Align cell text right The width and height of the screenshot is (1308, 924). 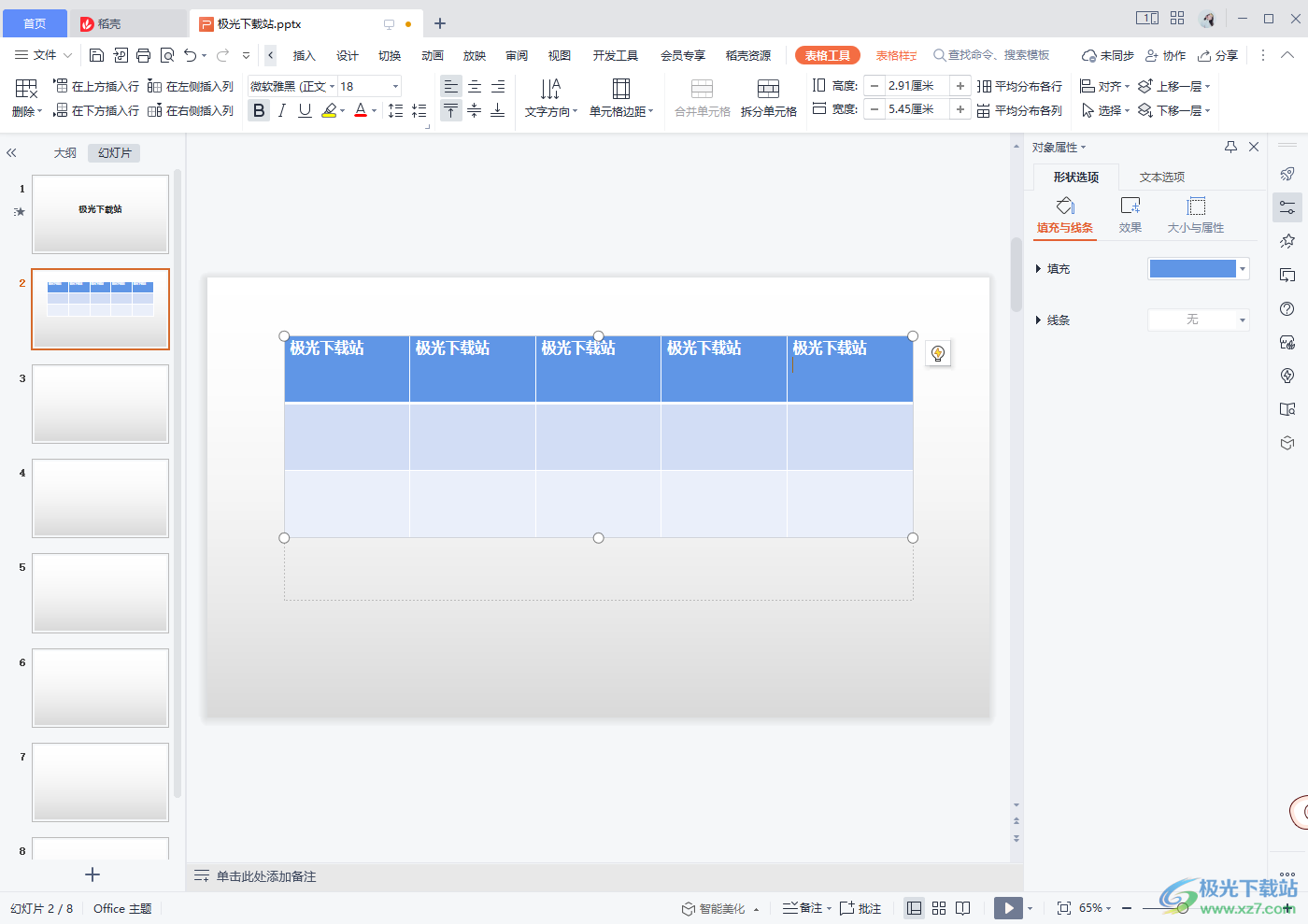(x=498, y=86)
